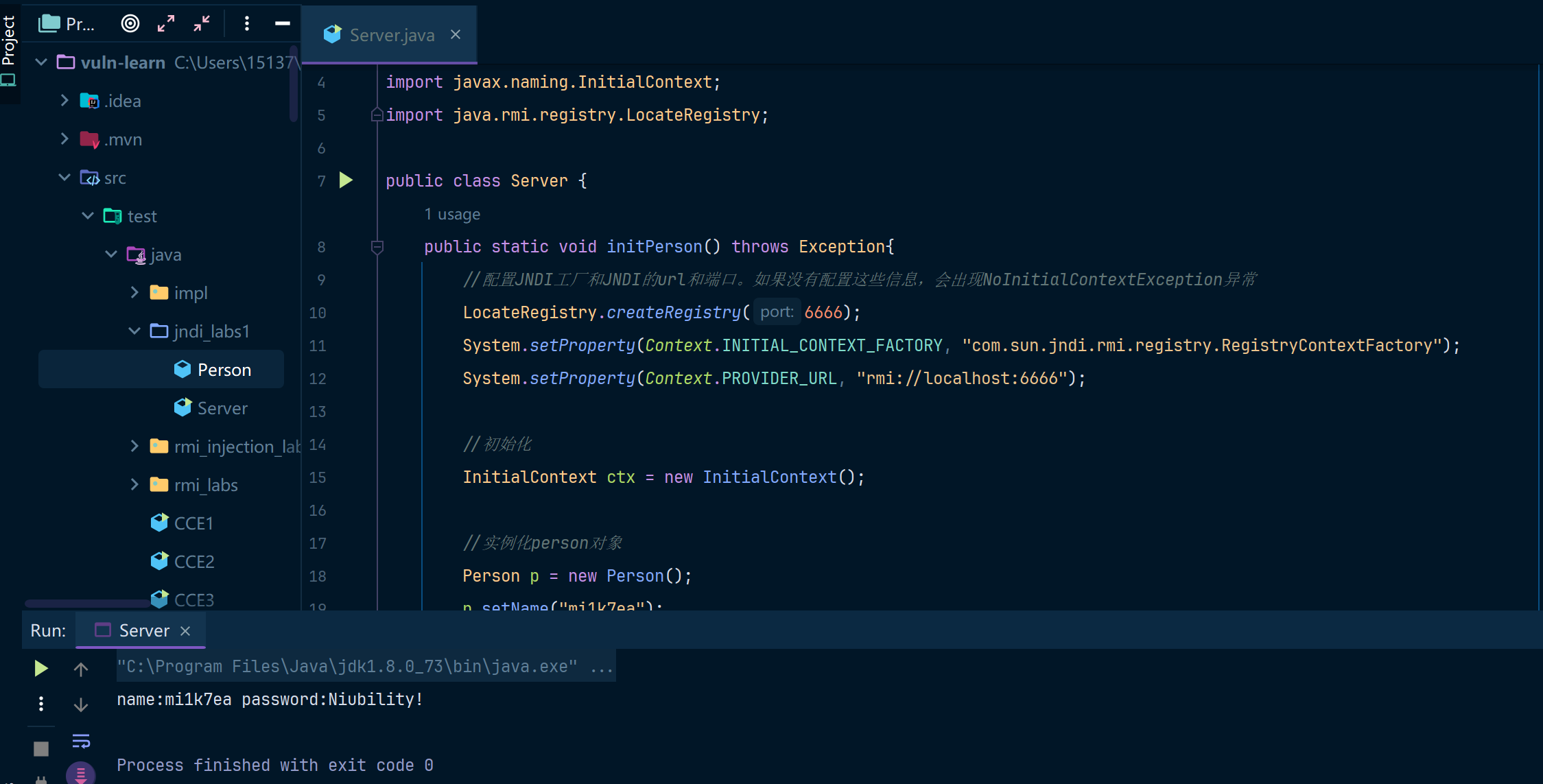Expand the impl package

coord(134,293)
